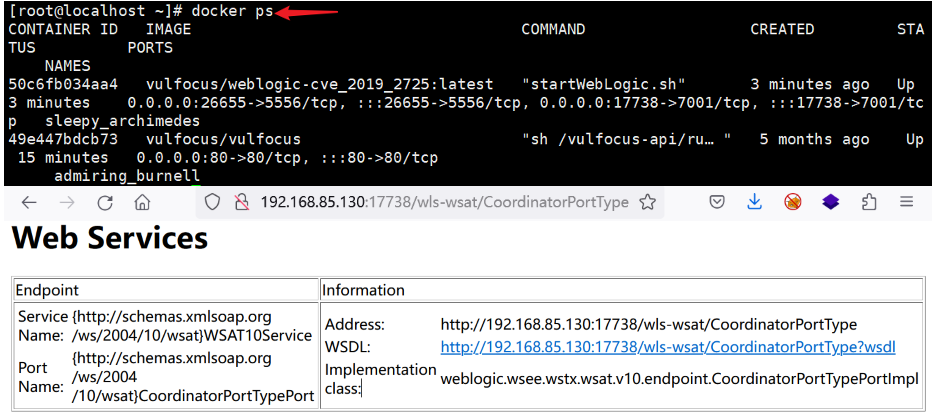This screenshot has width=932, height=413.
Task: Click the address bar URL field
Action: [445, 203]
